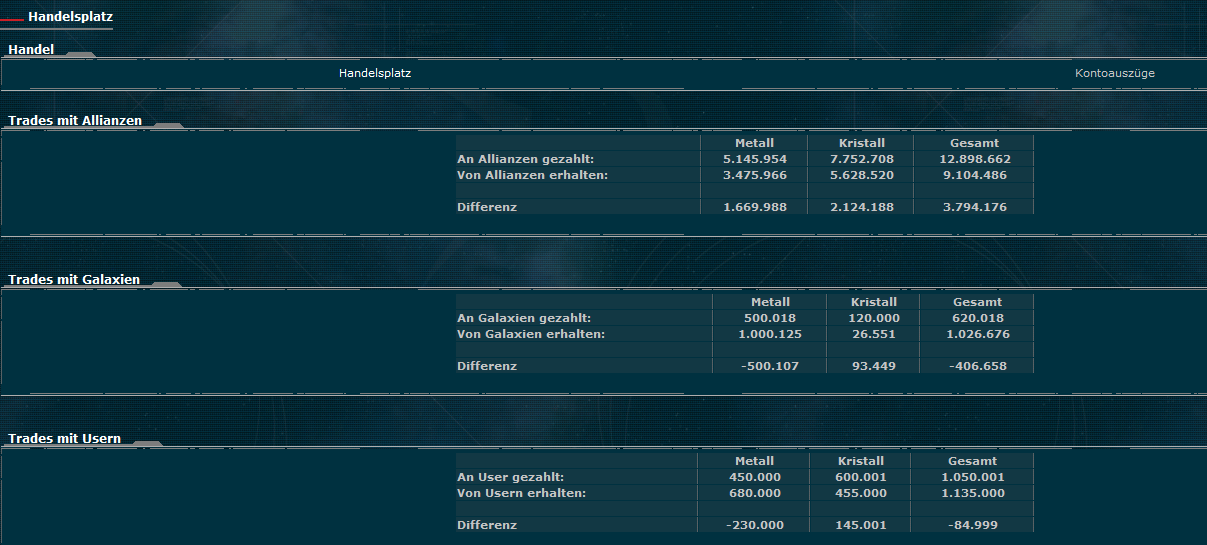
Task: Open the Kontoauszüge tab
Action: (x=1115, y=73)
